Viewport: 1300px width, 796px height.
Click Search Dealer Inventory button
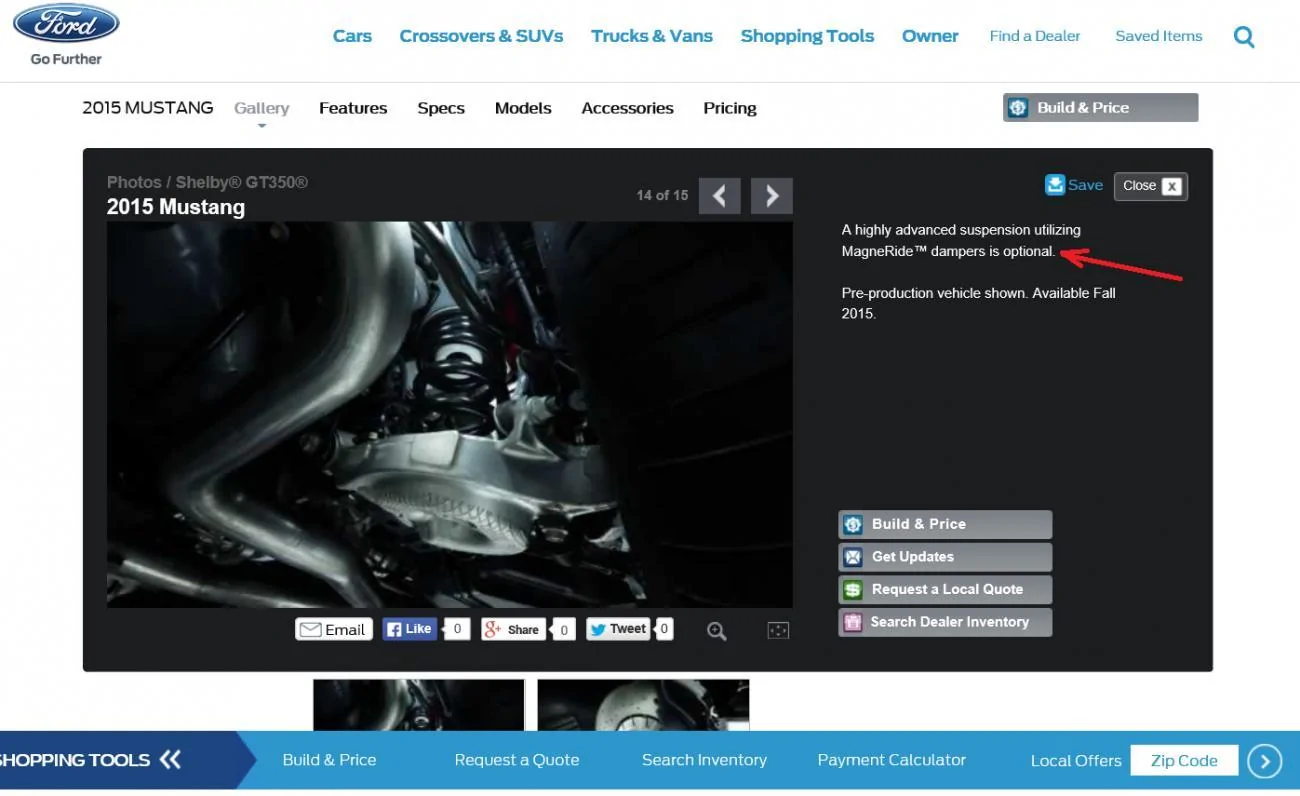click(945, 622)
